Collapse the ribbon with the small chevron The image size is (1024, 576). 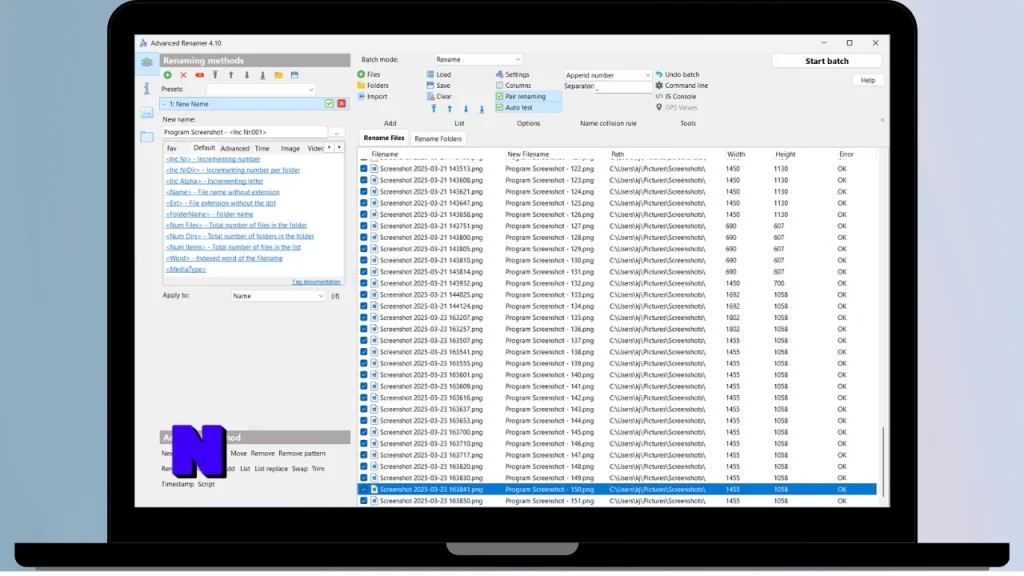[x=882, y=120]
